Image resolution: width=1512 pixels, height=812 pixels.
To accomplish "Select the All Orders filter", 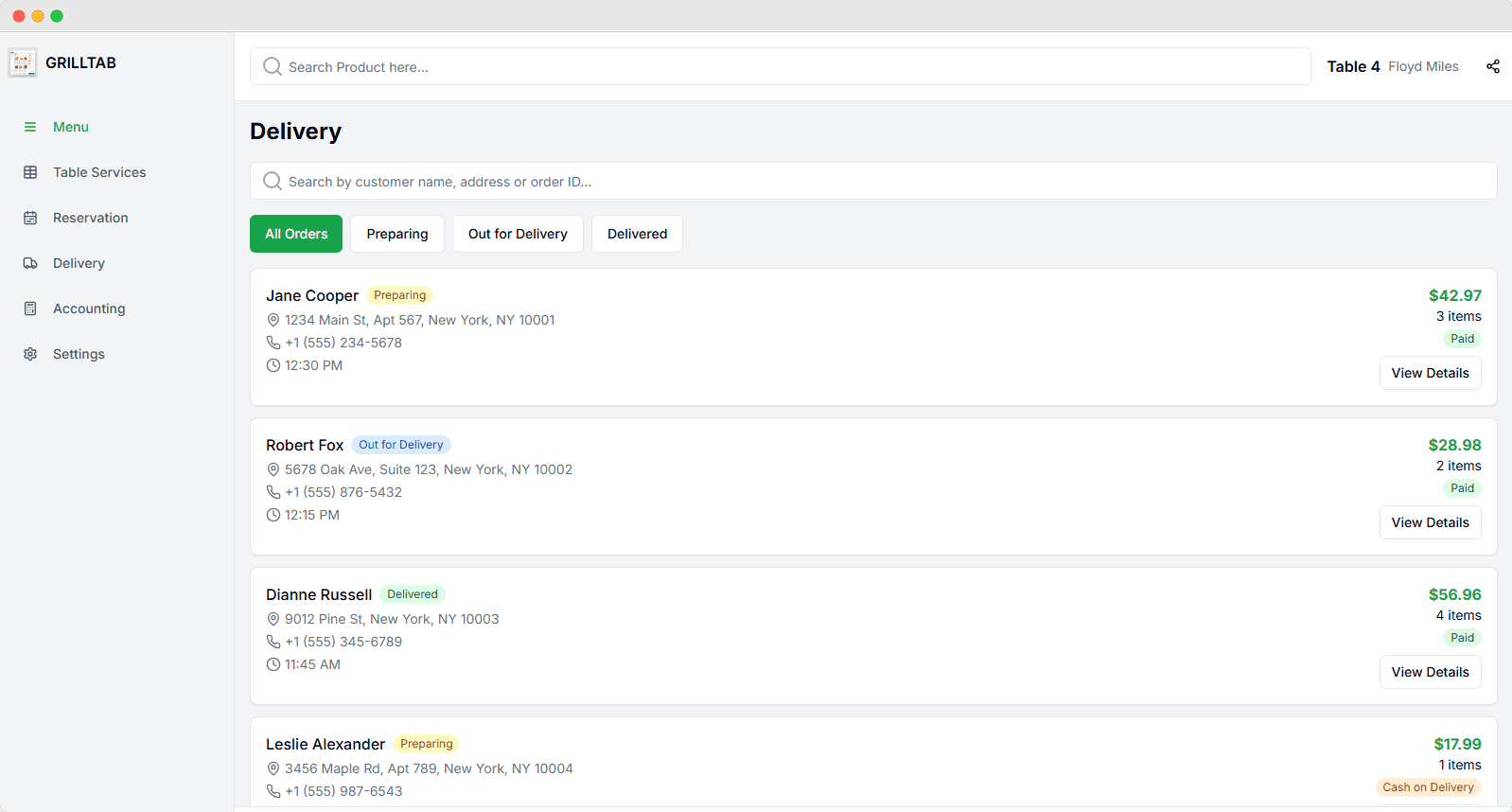I will pos(296,234).
